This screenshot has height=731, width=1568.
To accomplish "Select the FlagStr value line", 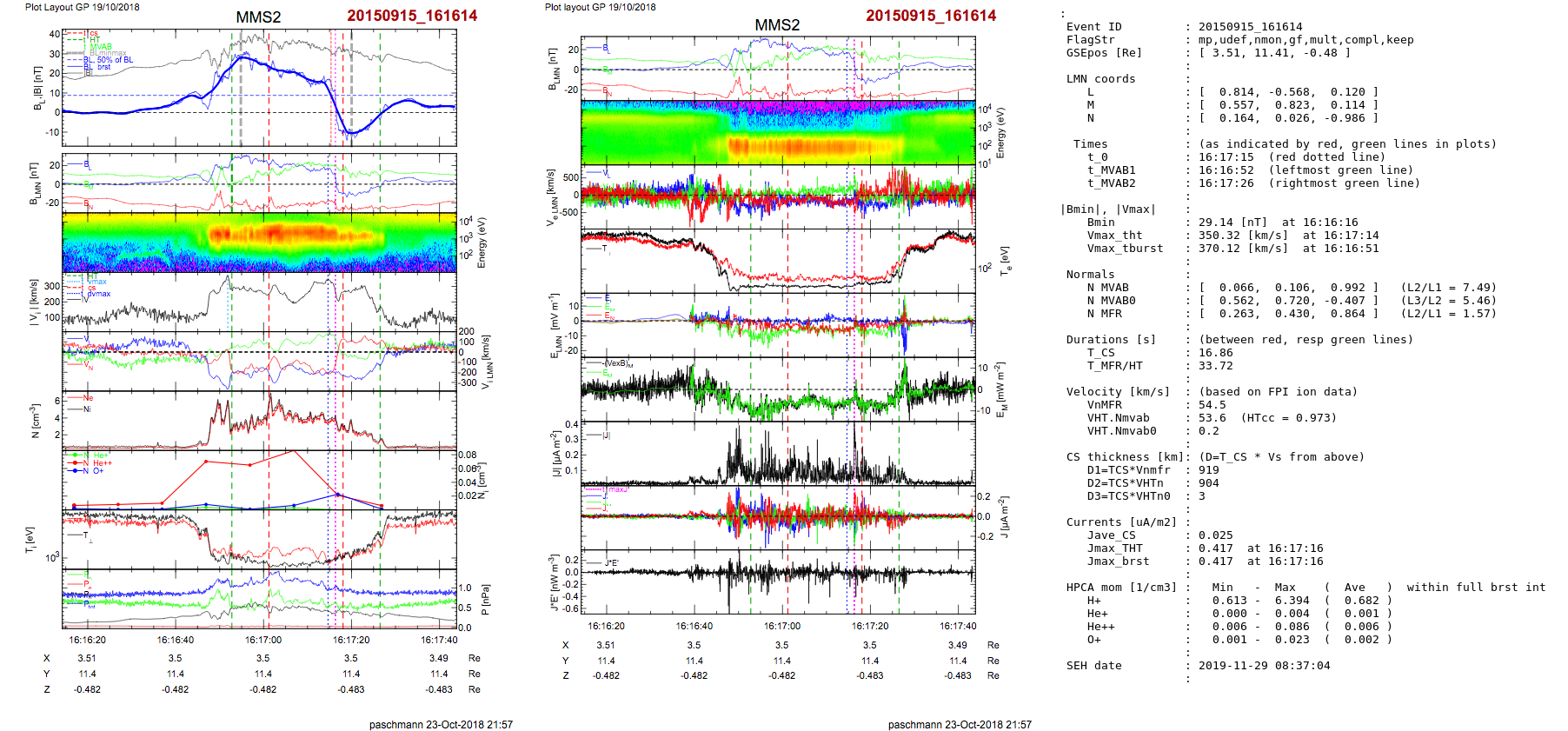I will [x=1306, y=40].
